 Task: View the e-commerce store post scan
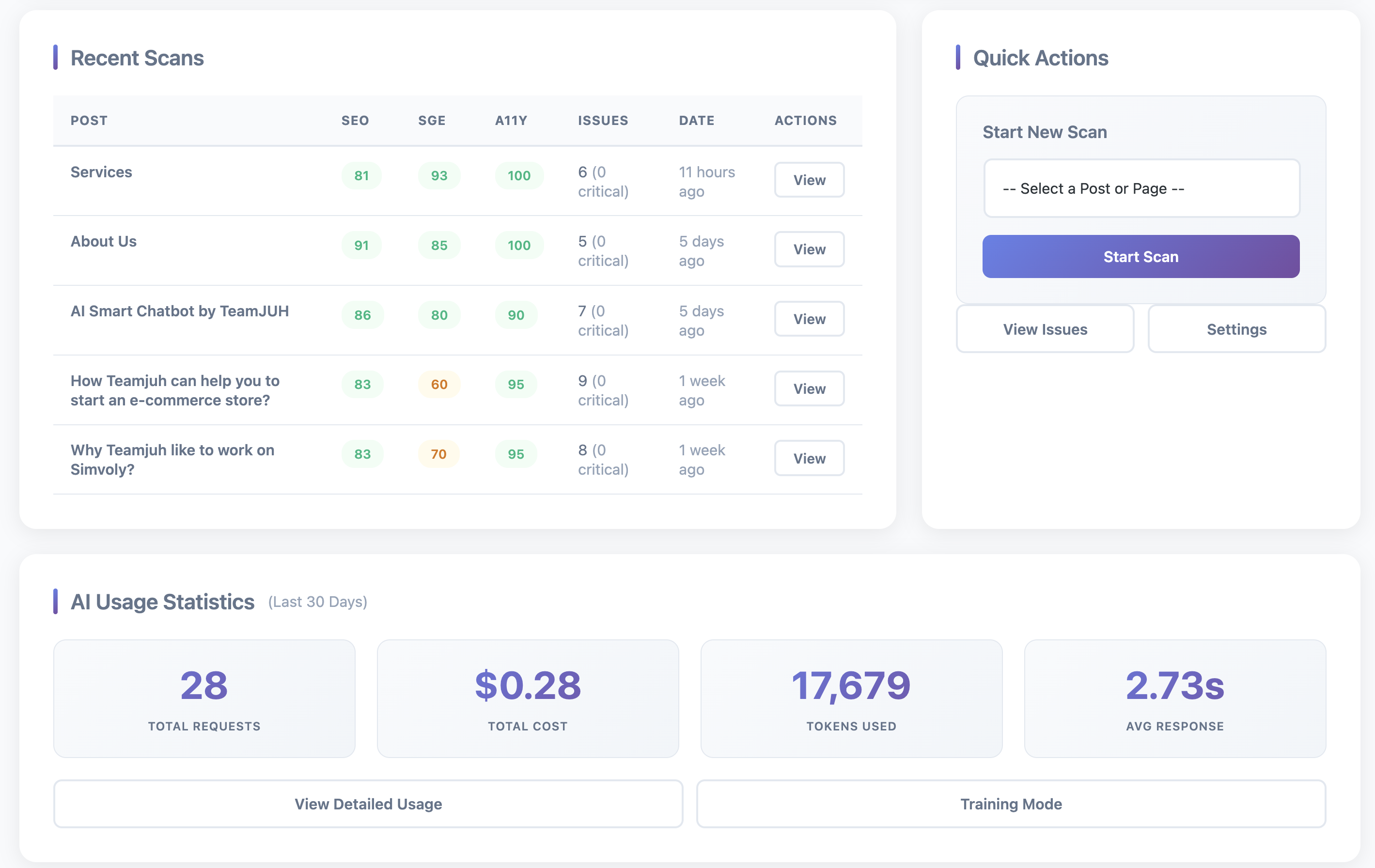(809, 389)
